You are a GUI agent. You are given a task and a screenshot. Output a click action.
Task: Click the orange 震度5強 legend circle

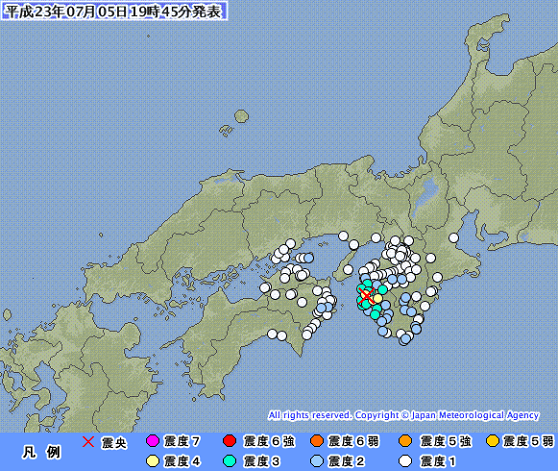(x=405, y=441)
